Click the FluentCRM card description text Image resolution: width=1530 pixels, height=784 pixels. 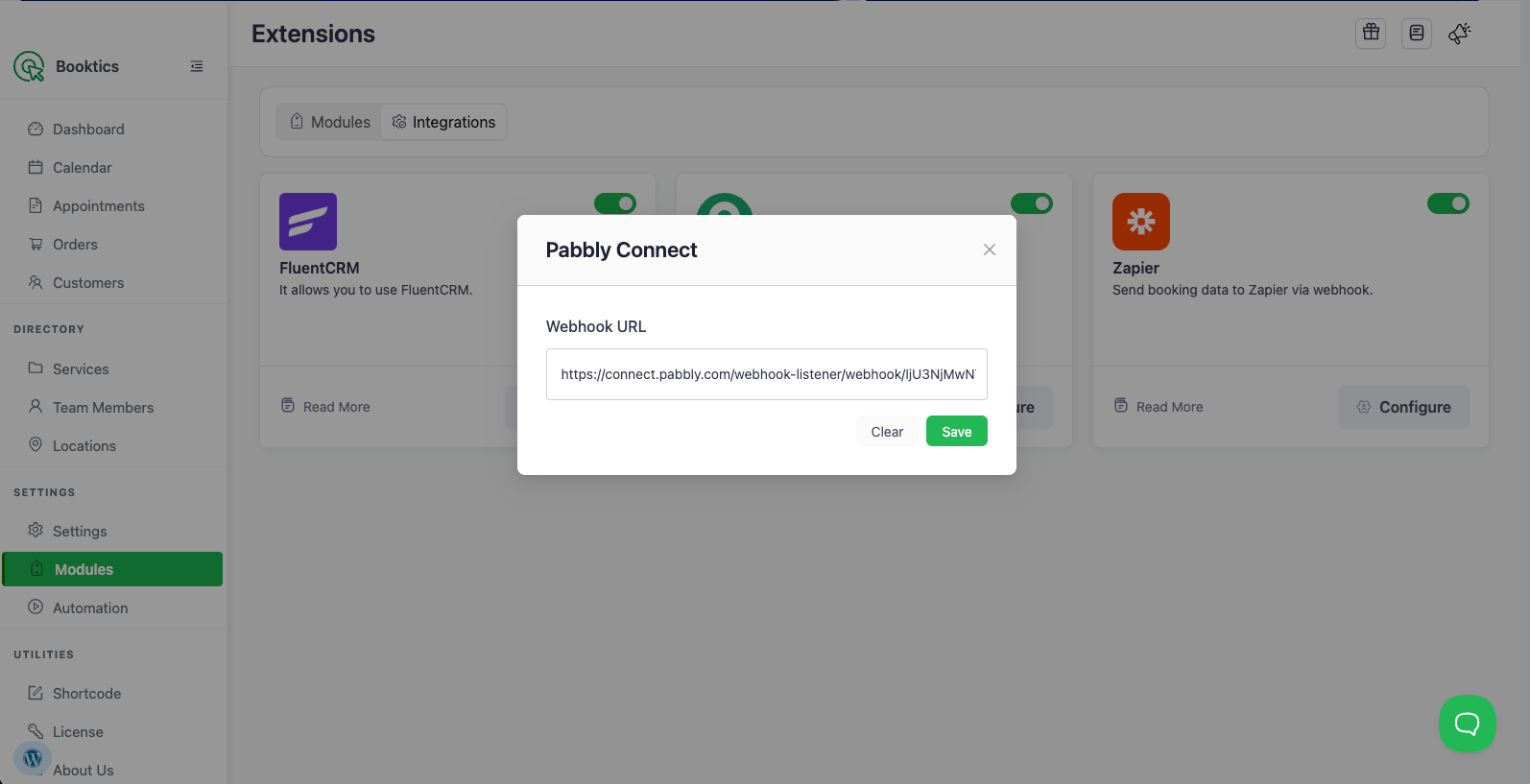(x=376, y=290)
